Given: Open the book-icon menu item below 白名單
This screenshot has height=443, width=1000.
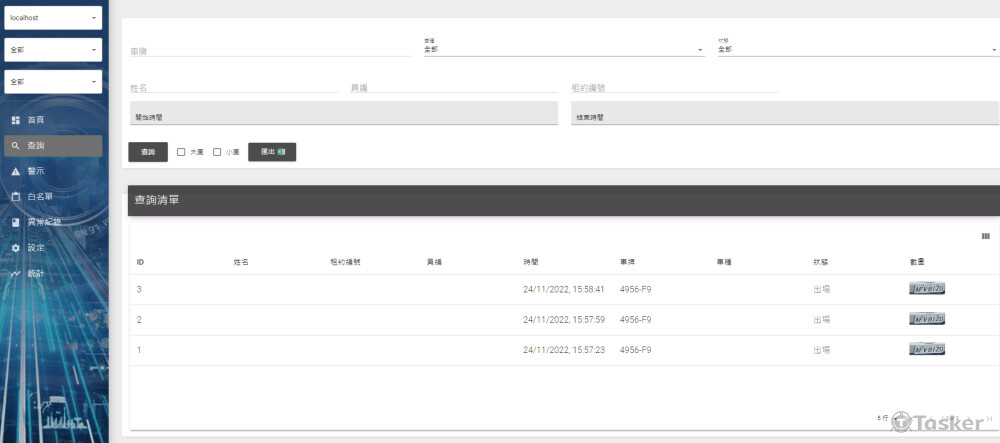Looking at the screenshot, I should point(16,222).
